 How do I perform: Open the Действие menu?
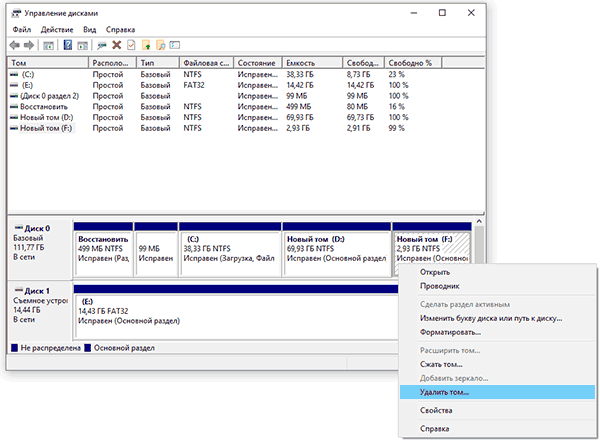pyautogui.click(x=57, y=29)
